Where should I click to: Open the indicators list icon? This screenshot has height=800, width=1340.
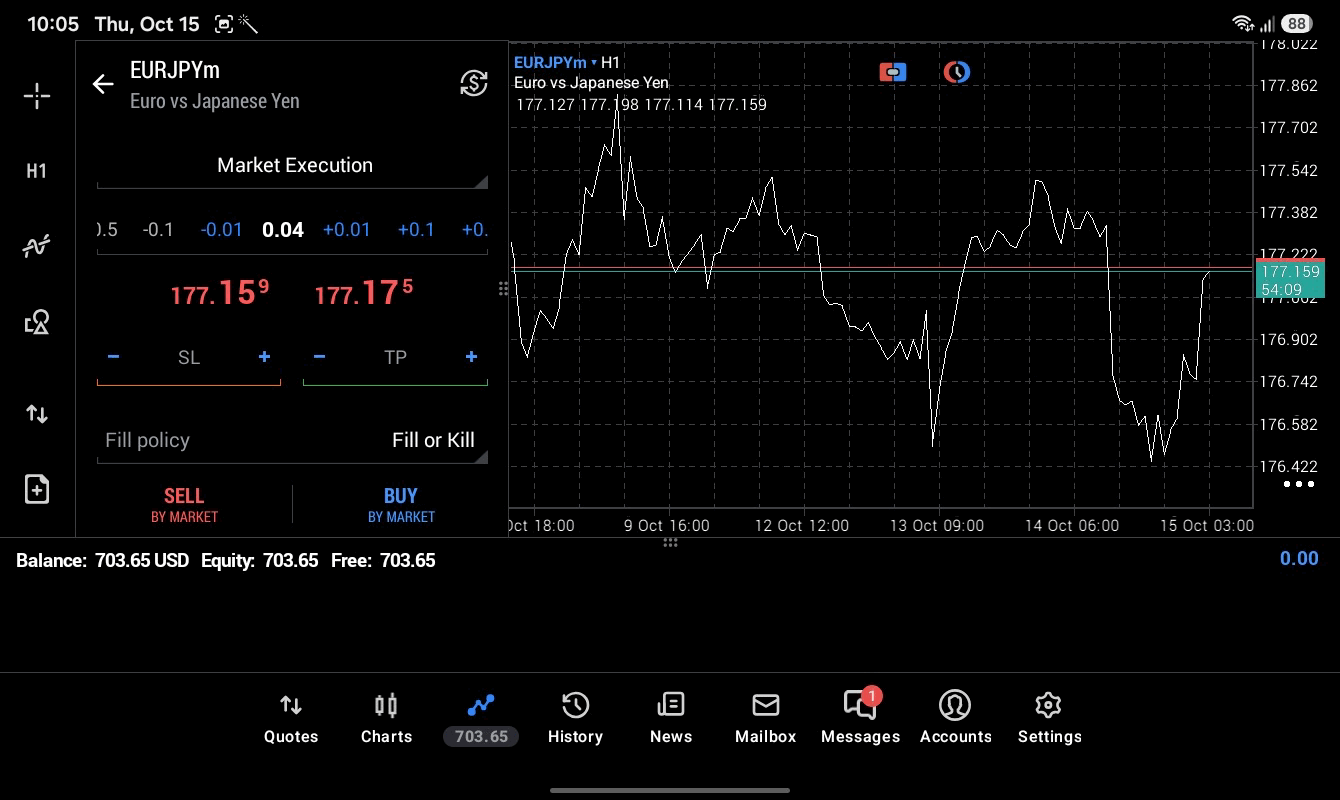37,246
